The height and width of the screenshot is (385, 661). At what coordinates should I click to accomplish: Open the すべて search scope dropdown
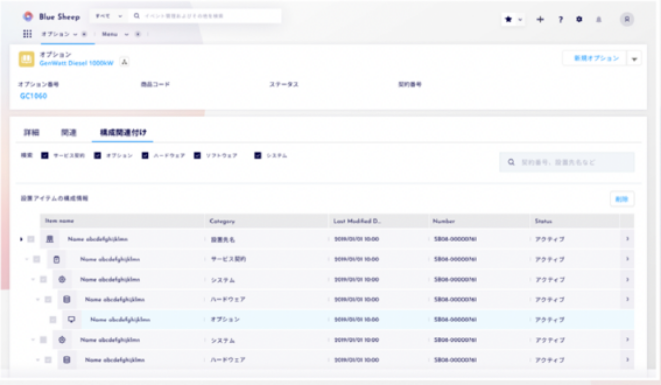108,16
